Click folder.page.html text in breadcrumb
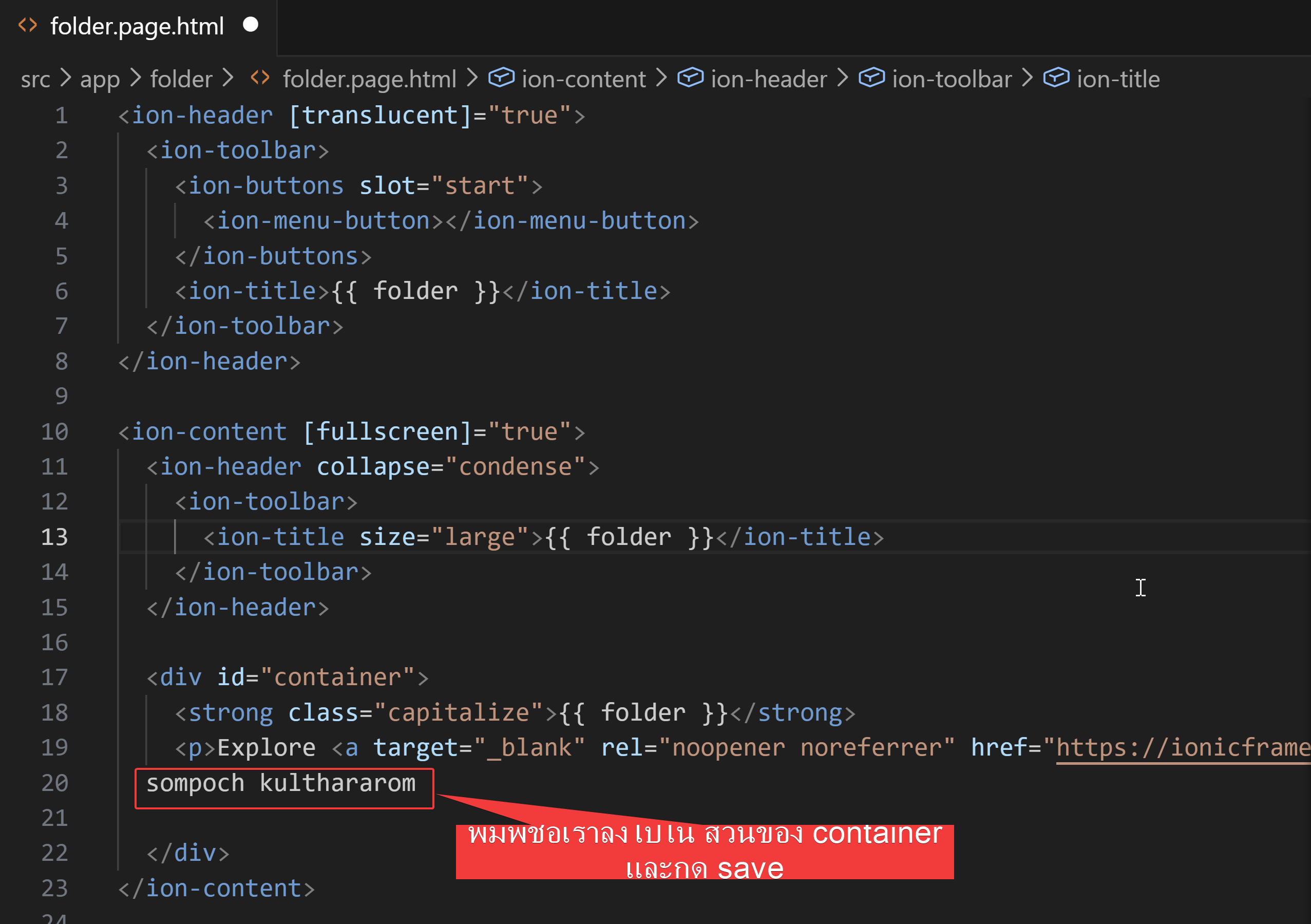Image resolution: width=1311 pixels, height=924 pixels. pyautogui.click(x=369, y=79)
